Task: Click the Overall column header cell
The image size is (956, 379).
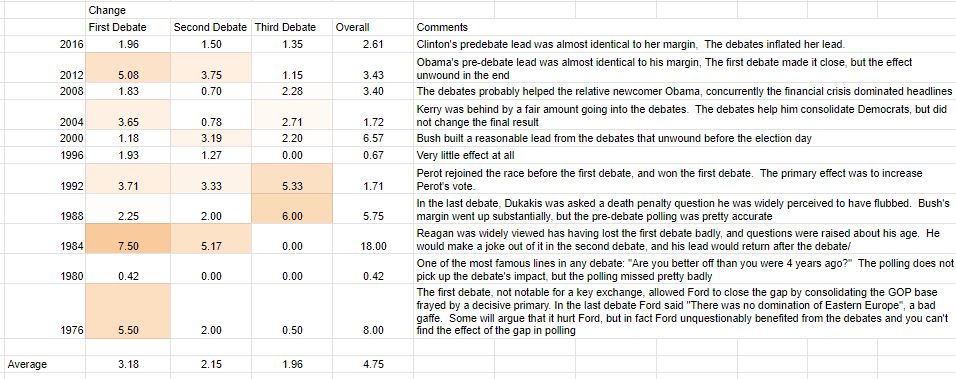Action: 373,27
